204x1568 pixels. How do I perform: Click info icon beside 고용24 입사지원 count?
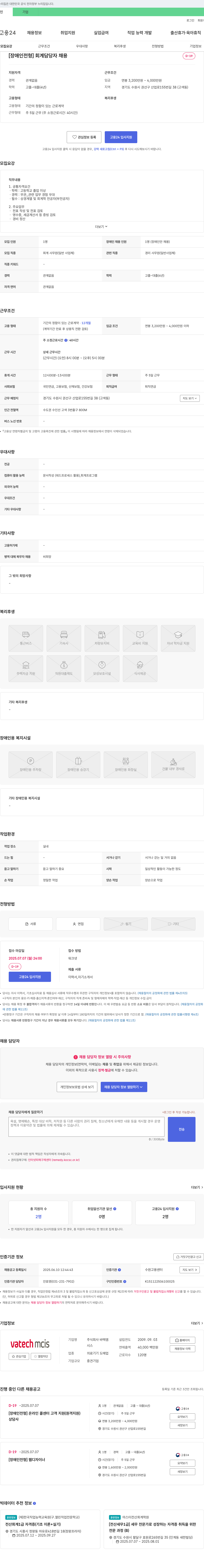[177, 1209]
